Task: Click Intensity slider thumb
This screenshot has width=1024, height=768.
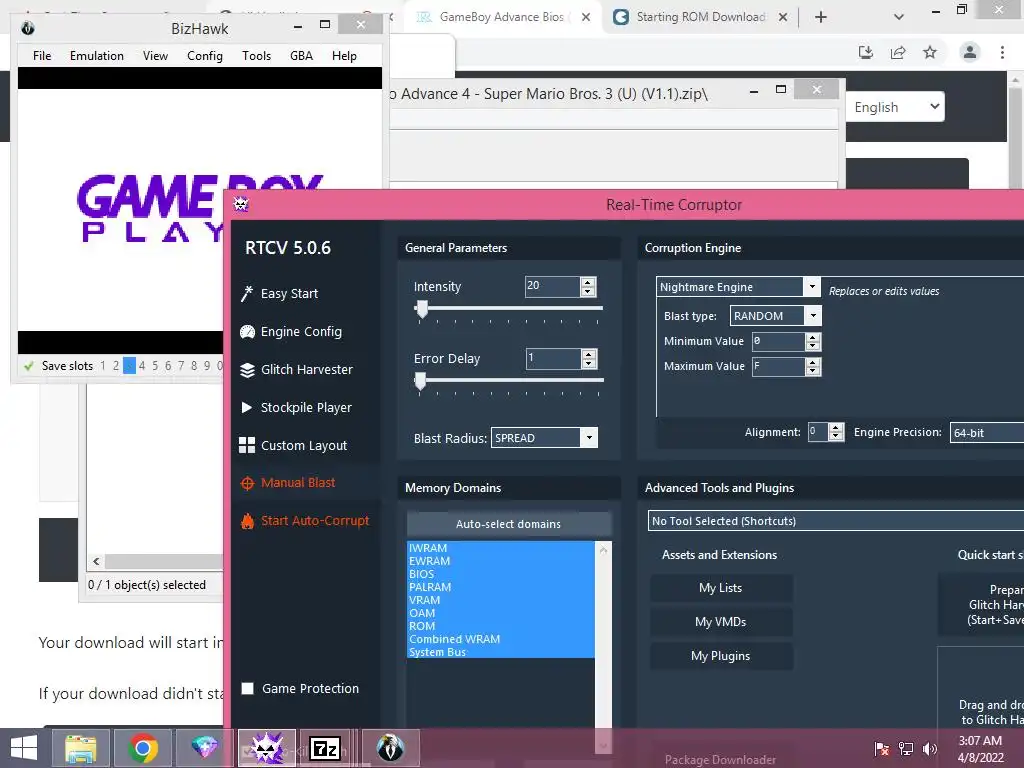Action: point(423,309)
